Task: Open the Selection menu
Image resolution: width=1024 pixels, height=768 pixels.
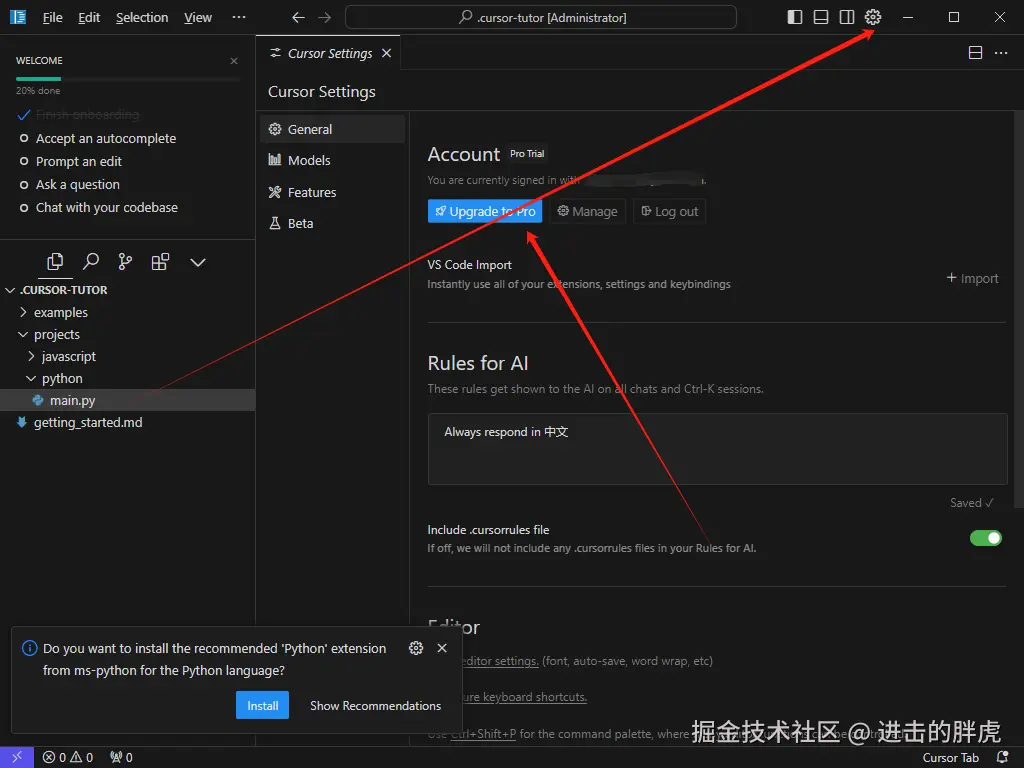Action: point(142,18)
